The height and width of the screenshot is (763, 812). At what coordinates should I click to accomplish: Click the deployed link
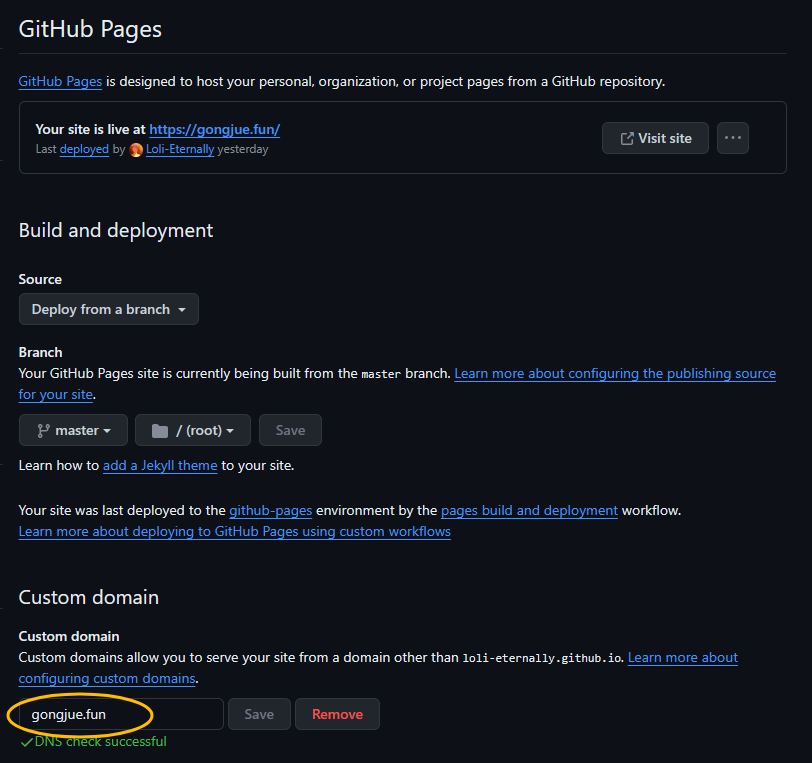point(84,149)
